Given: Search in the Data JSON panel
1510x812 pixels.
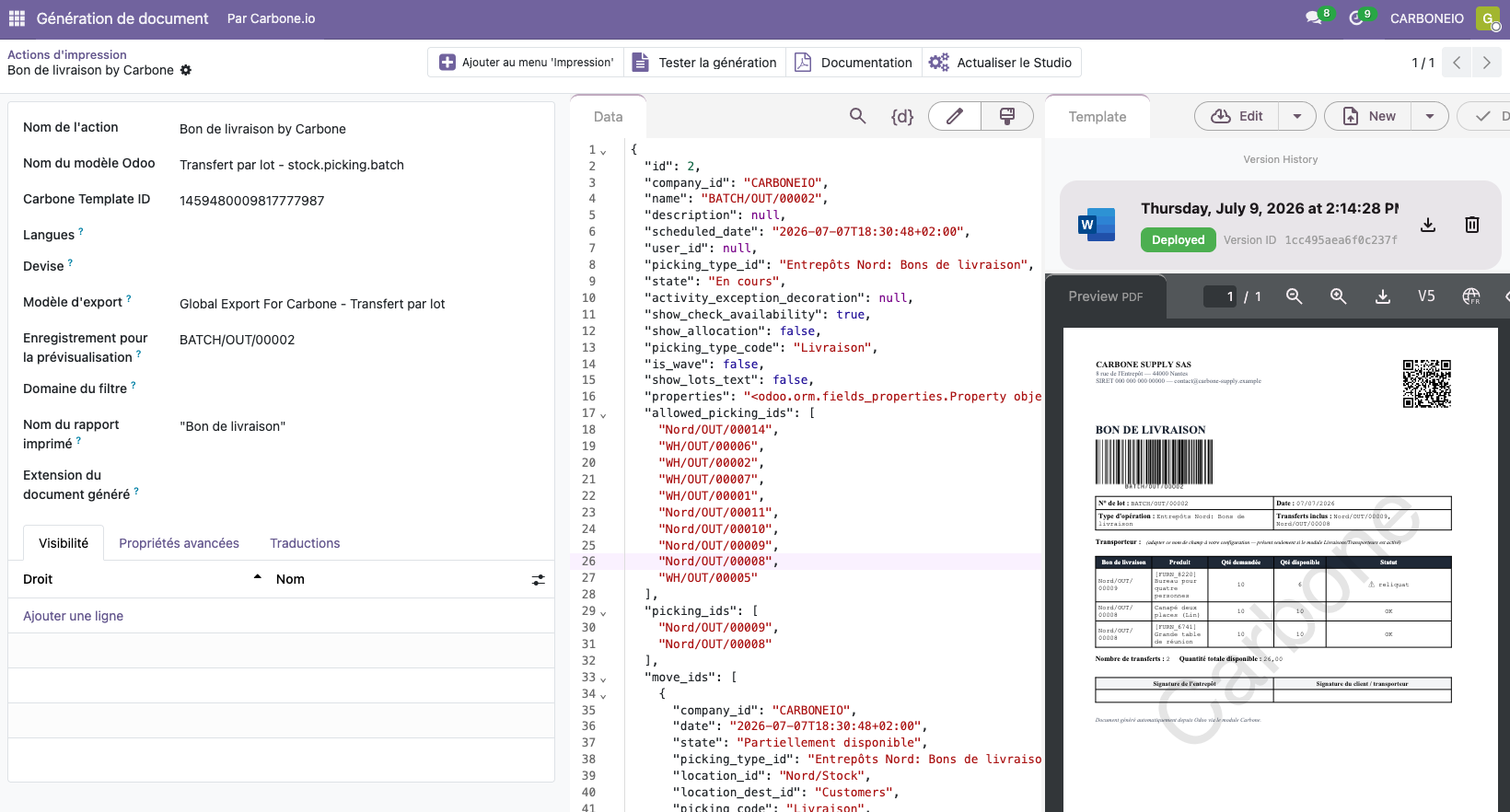Looking at the screenshot, I should (x=857, y=116).
